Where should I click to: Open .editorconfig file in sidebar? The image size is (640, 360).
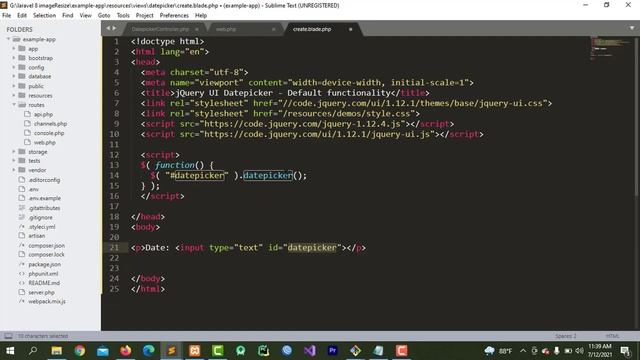tap(44, 180)
